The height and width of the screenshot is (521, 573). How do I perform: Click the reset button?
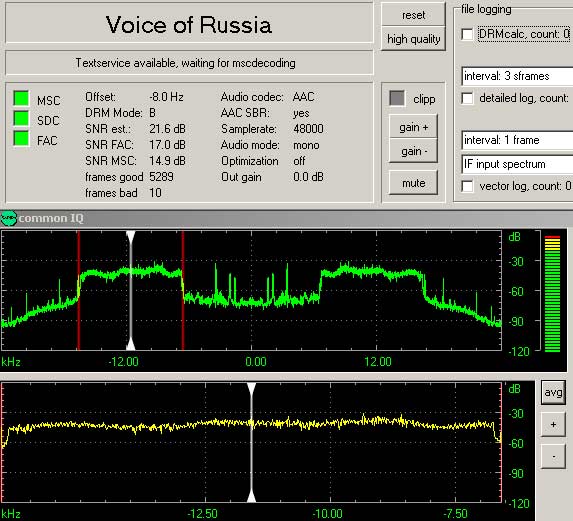413,15
